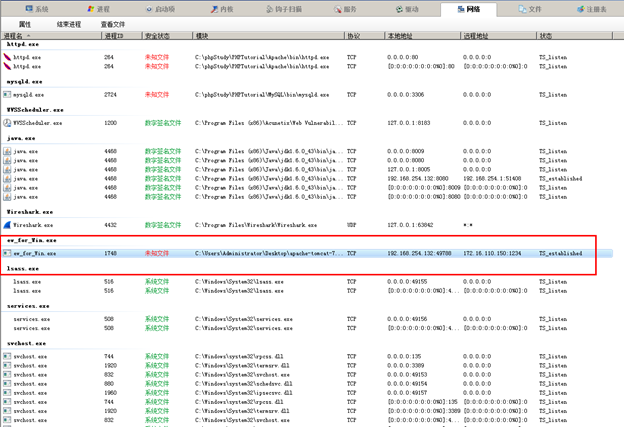
Task: Click Wireshark.exe local address 127.0.0.1:63842
Action: [410, 225]
